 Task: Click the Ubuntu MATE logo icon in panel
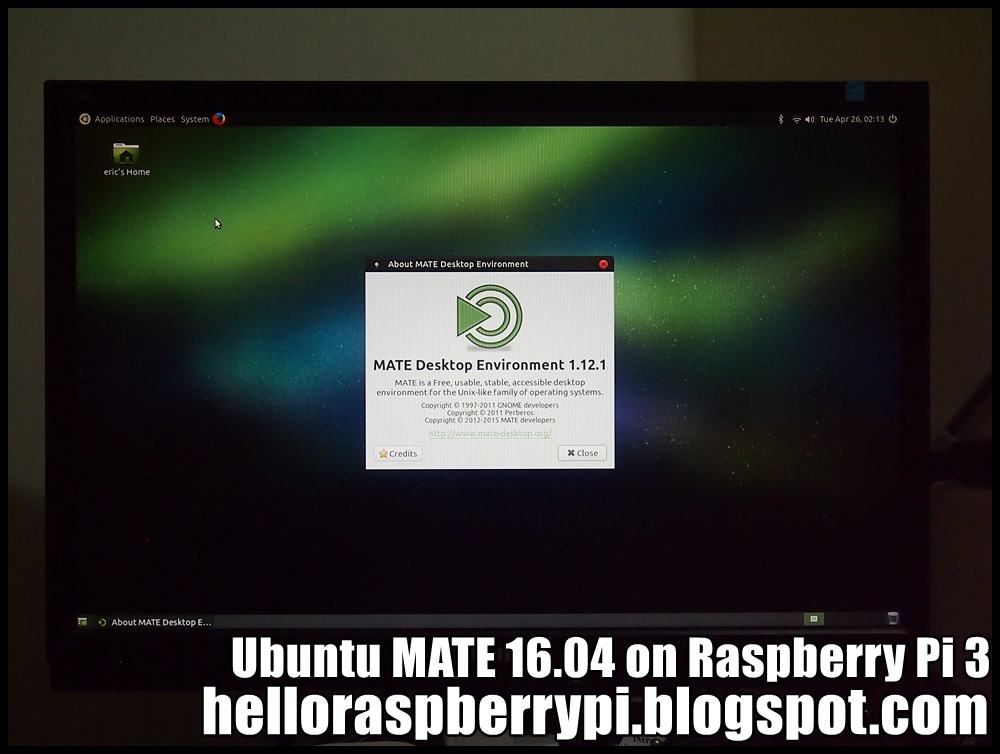tap(85, 119)
